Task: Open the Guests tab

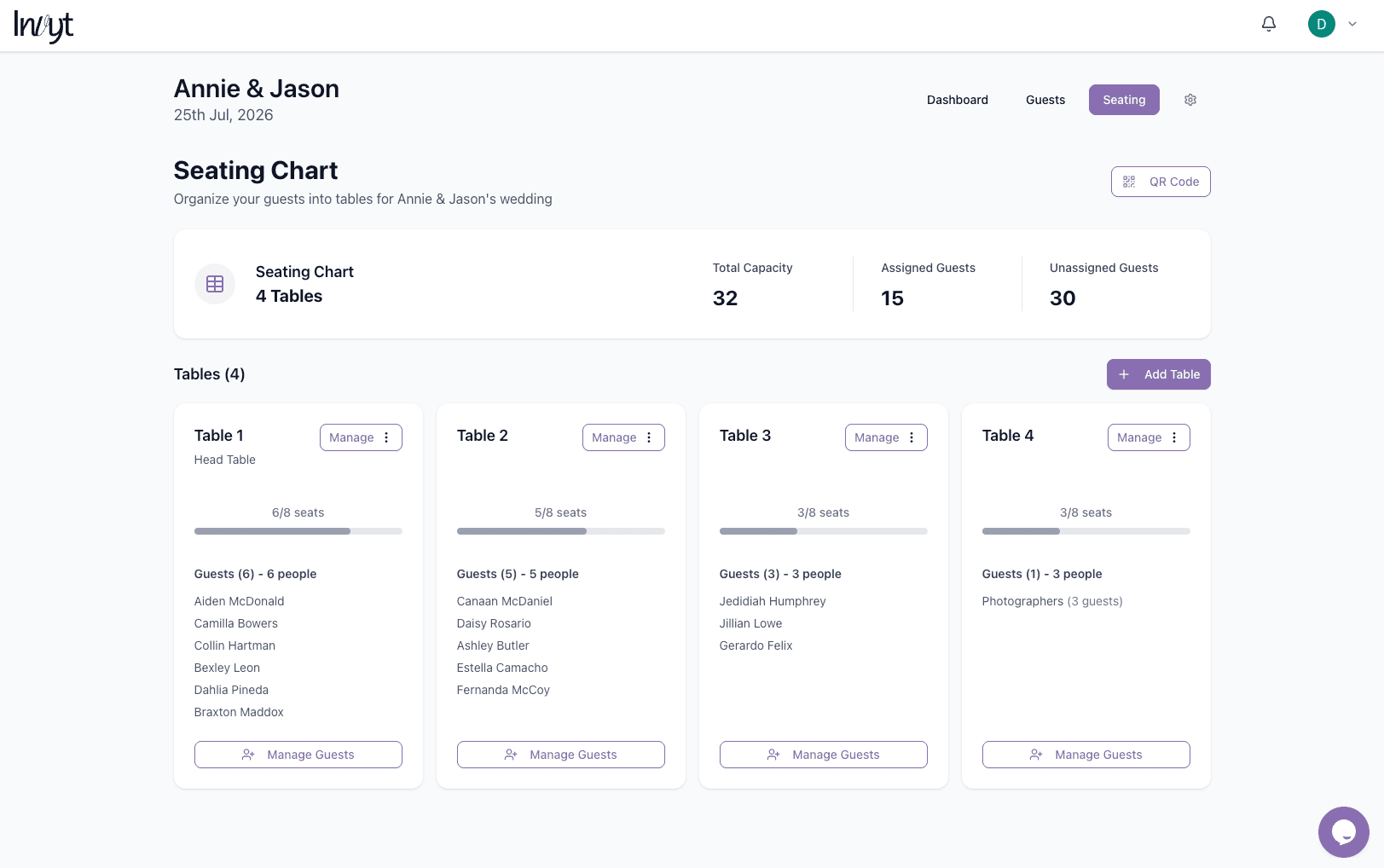Action: pyautogui.click(x=1045, y=100)
